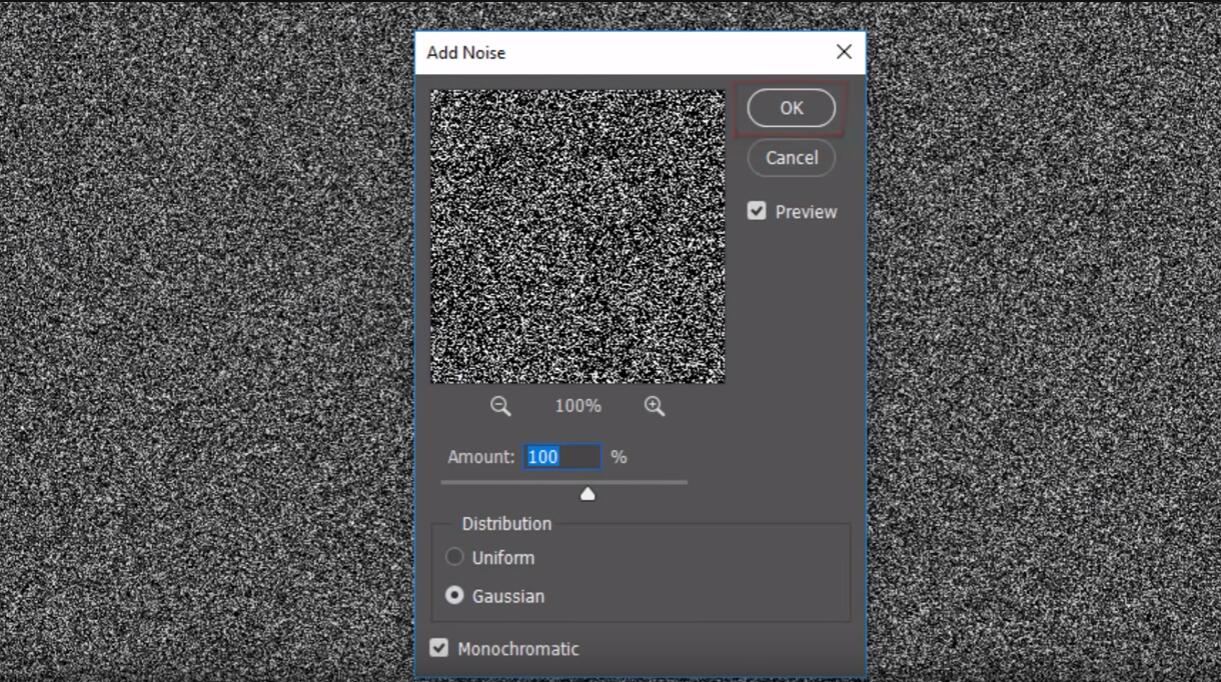This screenshot has width=1221, height=682.
Task: Click the 100% zoom level readout
Action: 578,406
